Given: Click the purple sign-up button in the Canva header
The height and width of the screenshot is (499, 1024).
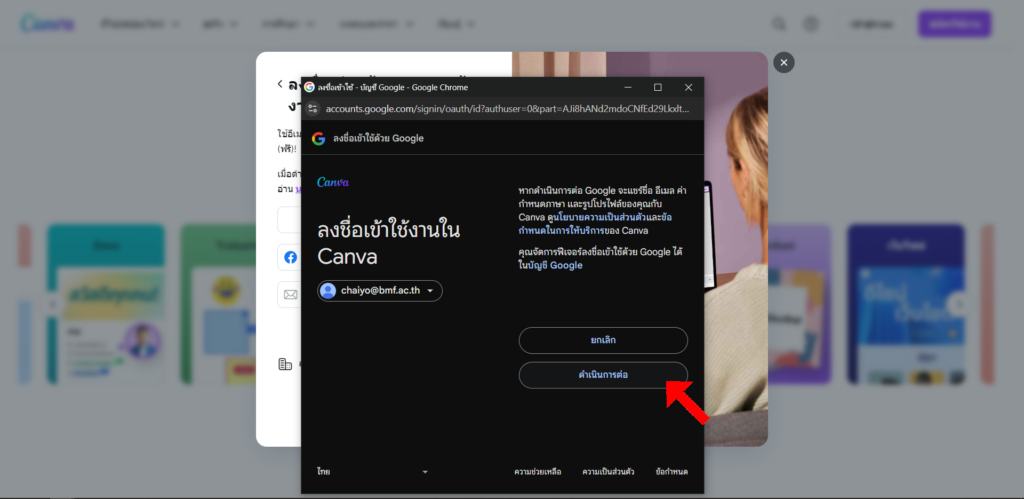Looking at the screenshot, I should point(954,24).
